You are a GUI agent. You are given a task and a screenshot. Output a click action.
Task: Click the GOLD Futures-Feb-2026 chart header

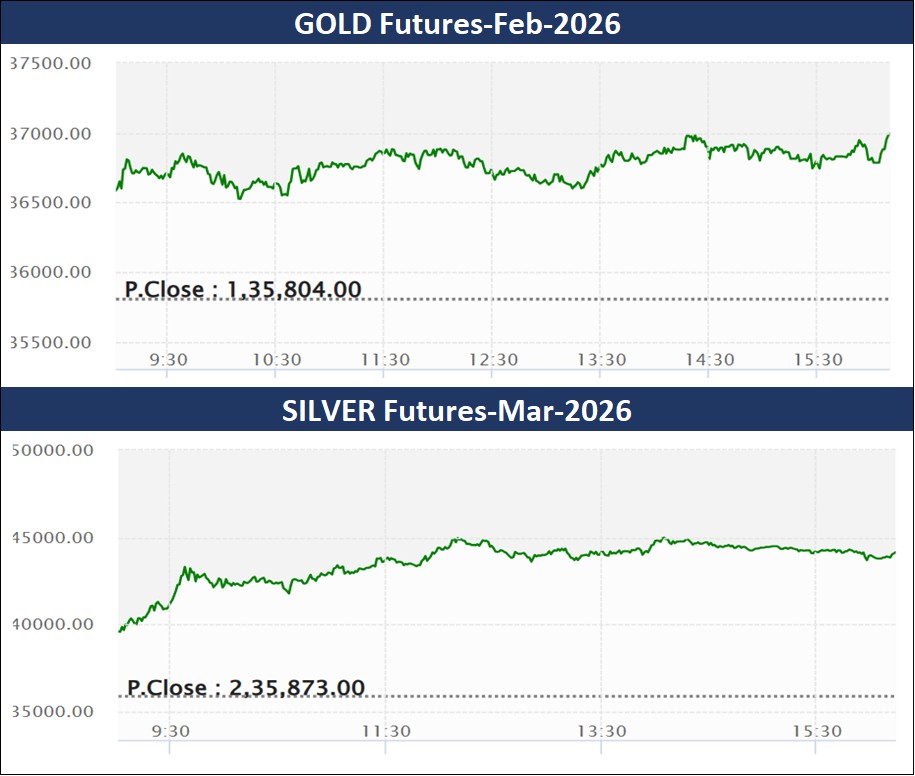pos(457,24)
